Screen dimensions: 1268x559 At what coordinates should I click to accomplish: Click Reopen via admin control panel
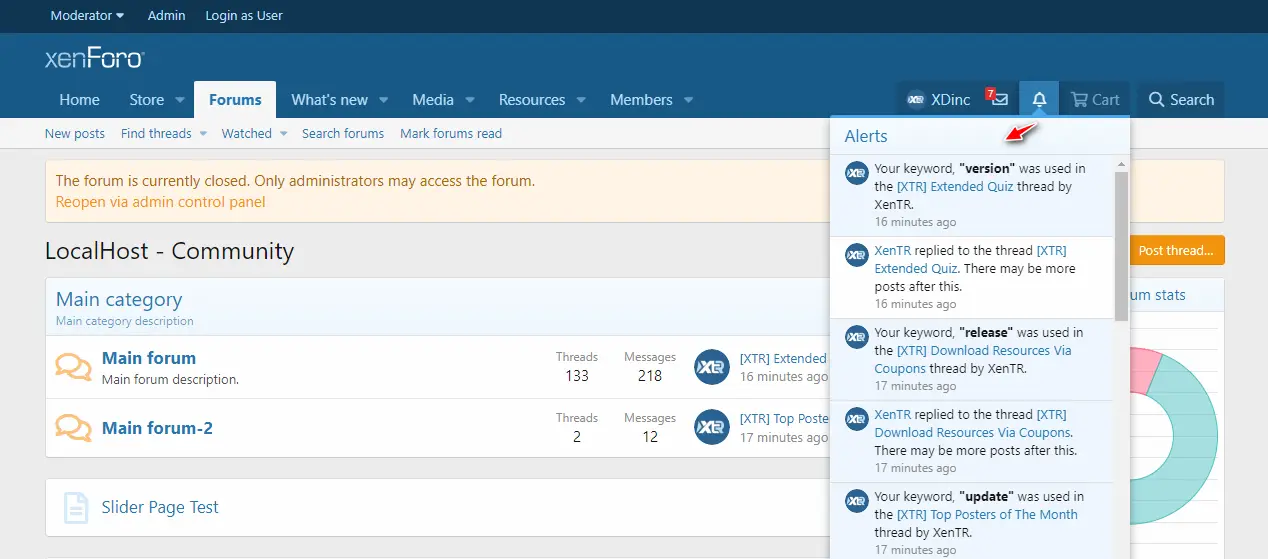click(161, 201)
